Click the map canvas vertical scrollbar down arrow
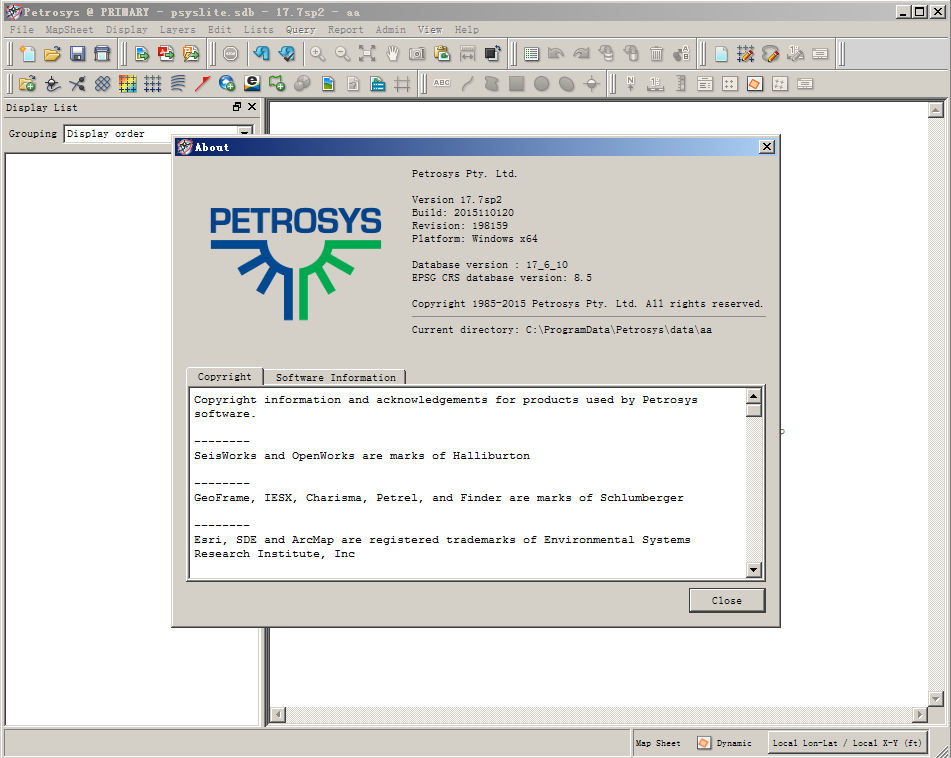 click(935, 699)
